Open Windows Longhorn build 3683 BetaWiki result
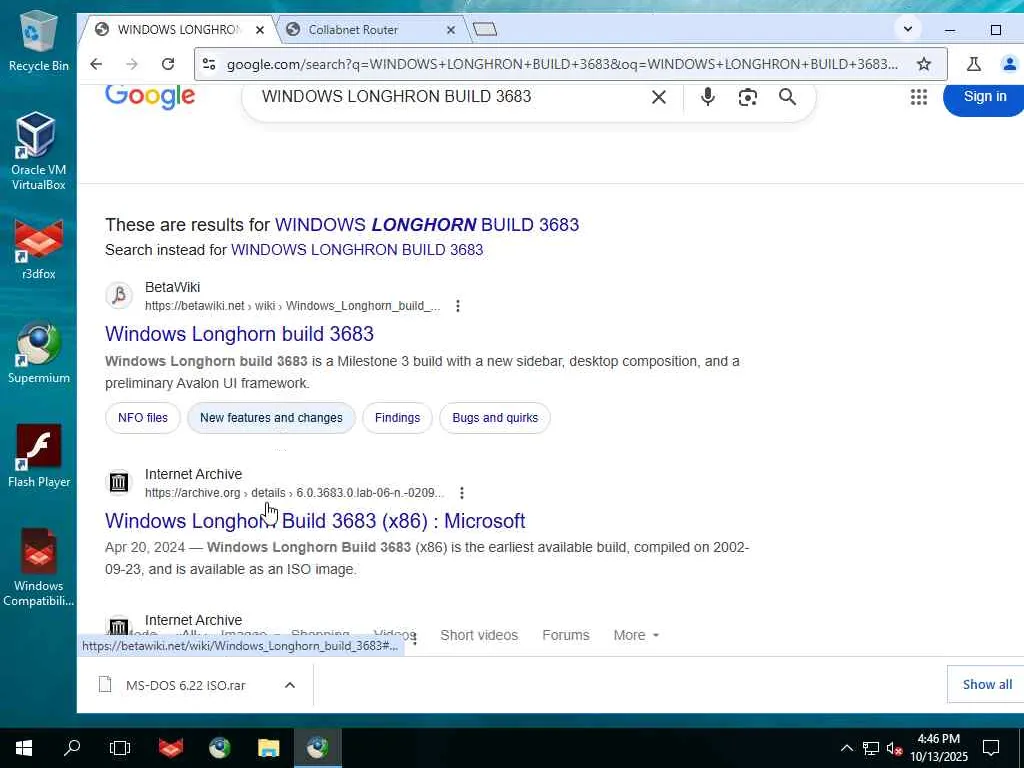The height and width of the screenshot is (768, 1024). [239, 334]
